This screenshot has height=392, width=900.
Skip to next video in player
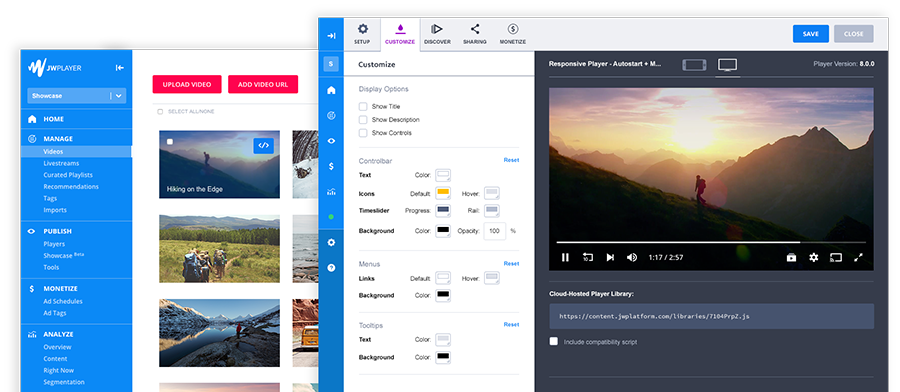point(610,258)
